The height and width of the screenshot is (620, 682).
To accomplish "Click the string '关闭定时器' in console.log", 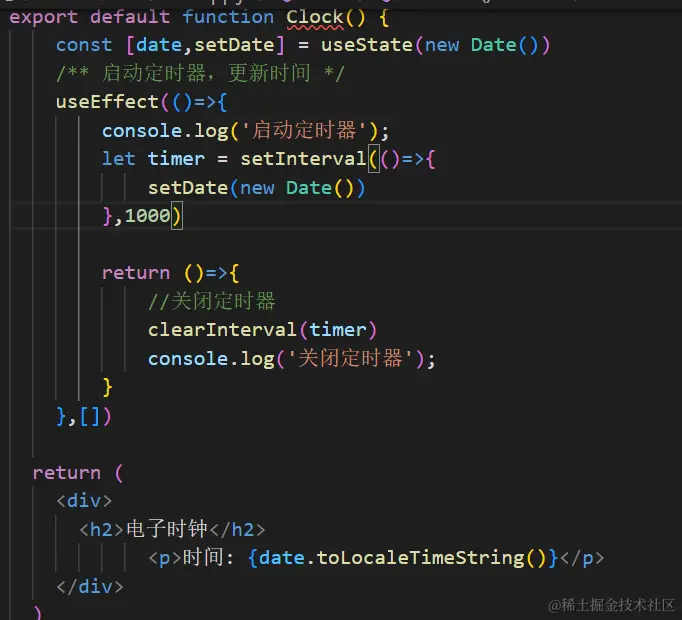I will click(350, 359).
